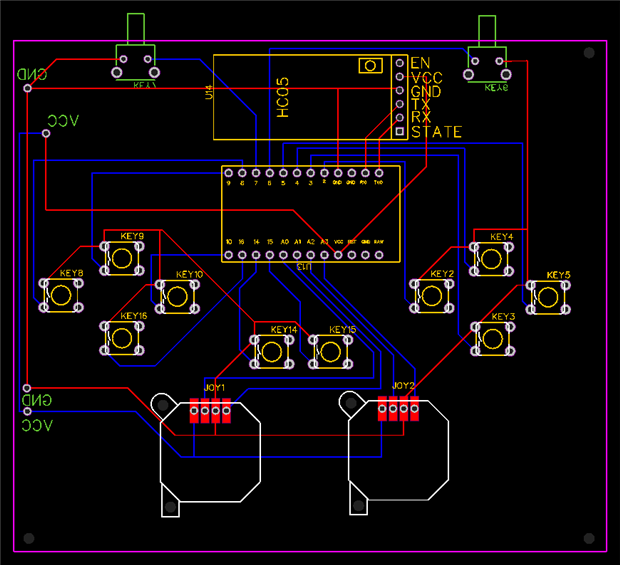This screenshot has height=565, width=620.
Task: Select pin 7 pad of U13
Action: point(256,173)
